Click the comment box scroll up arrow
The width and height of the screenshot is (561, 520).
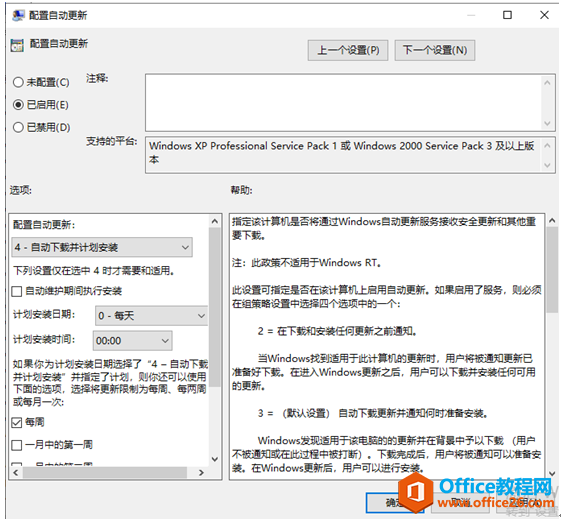pos(547,83)
